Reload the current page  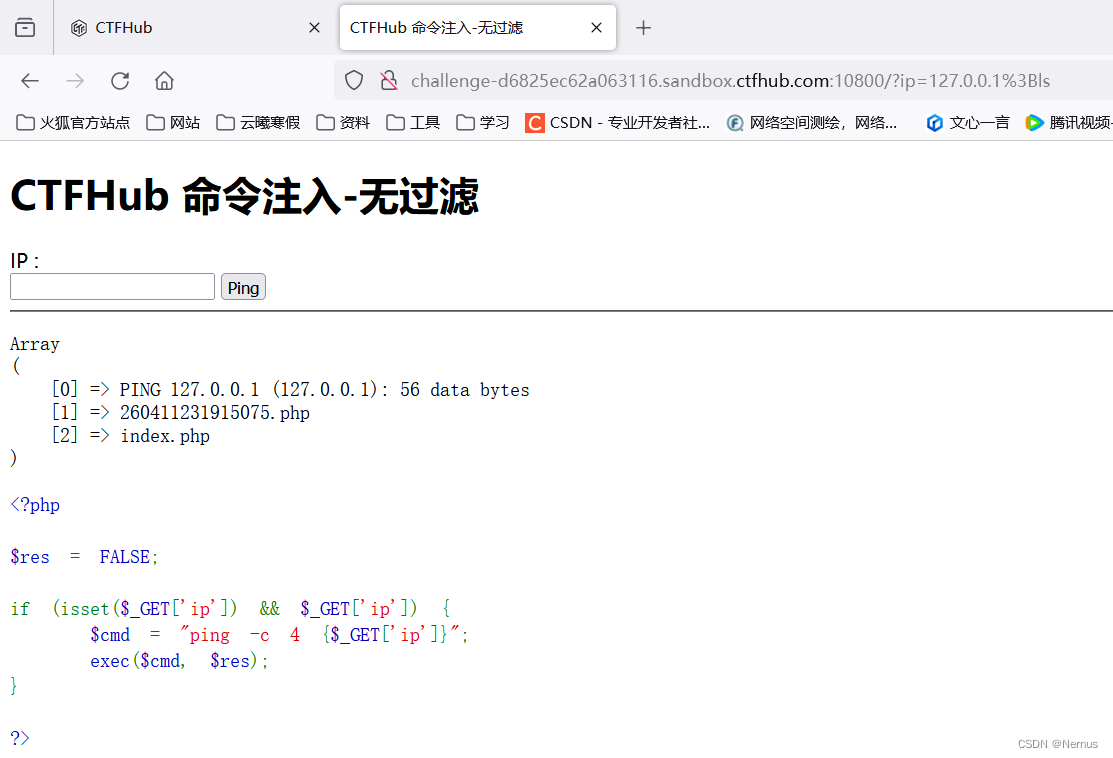tap(120, 81)
